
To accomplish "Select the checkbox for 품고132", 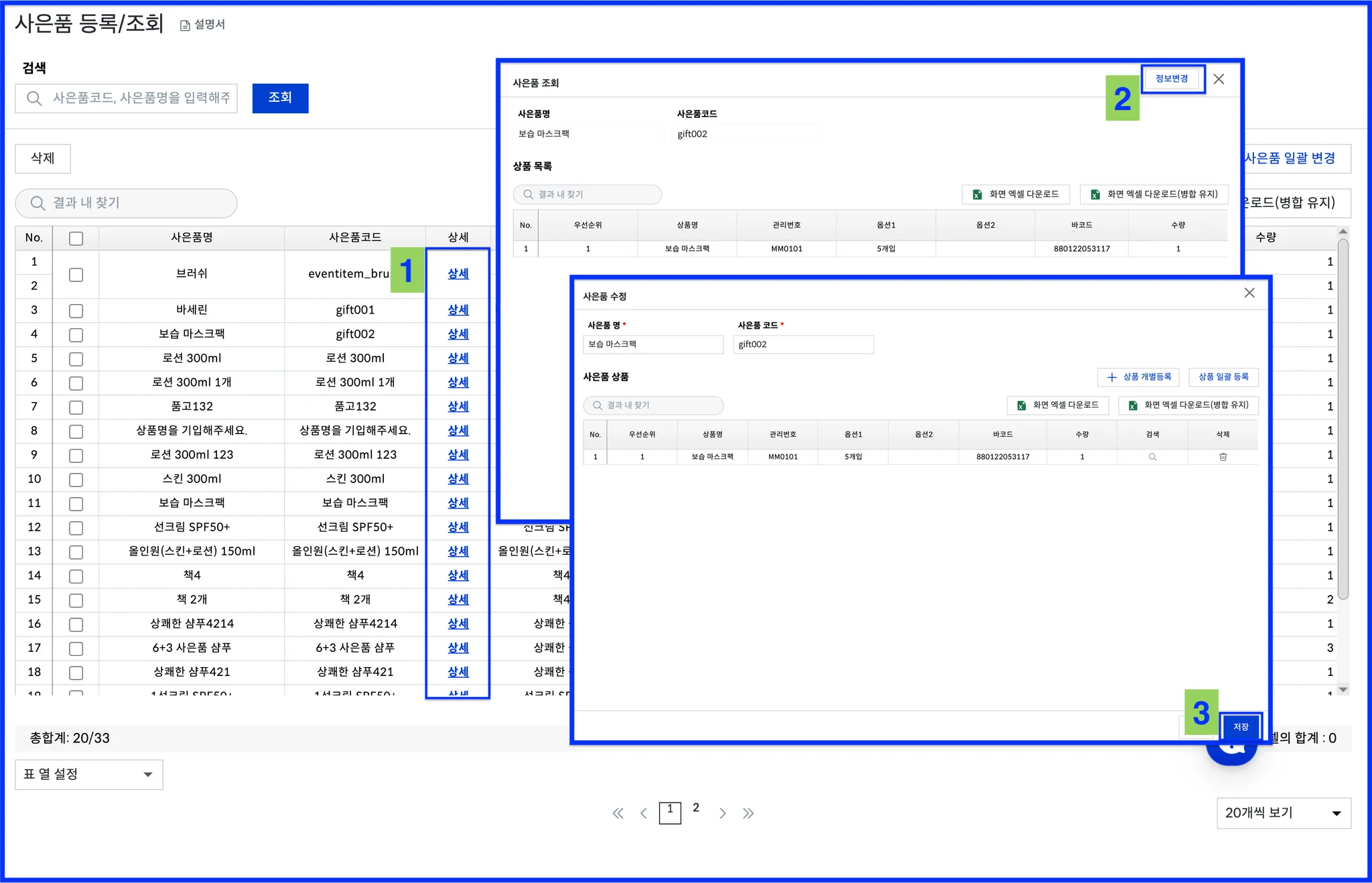I will (76, 407).
